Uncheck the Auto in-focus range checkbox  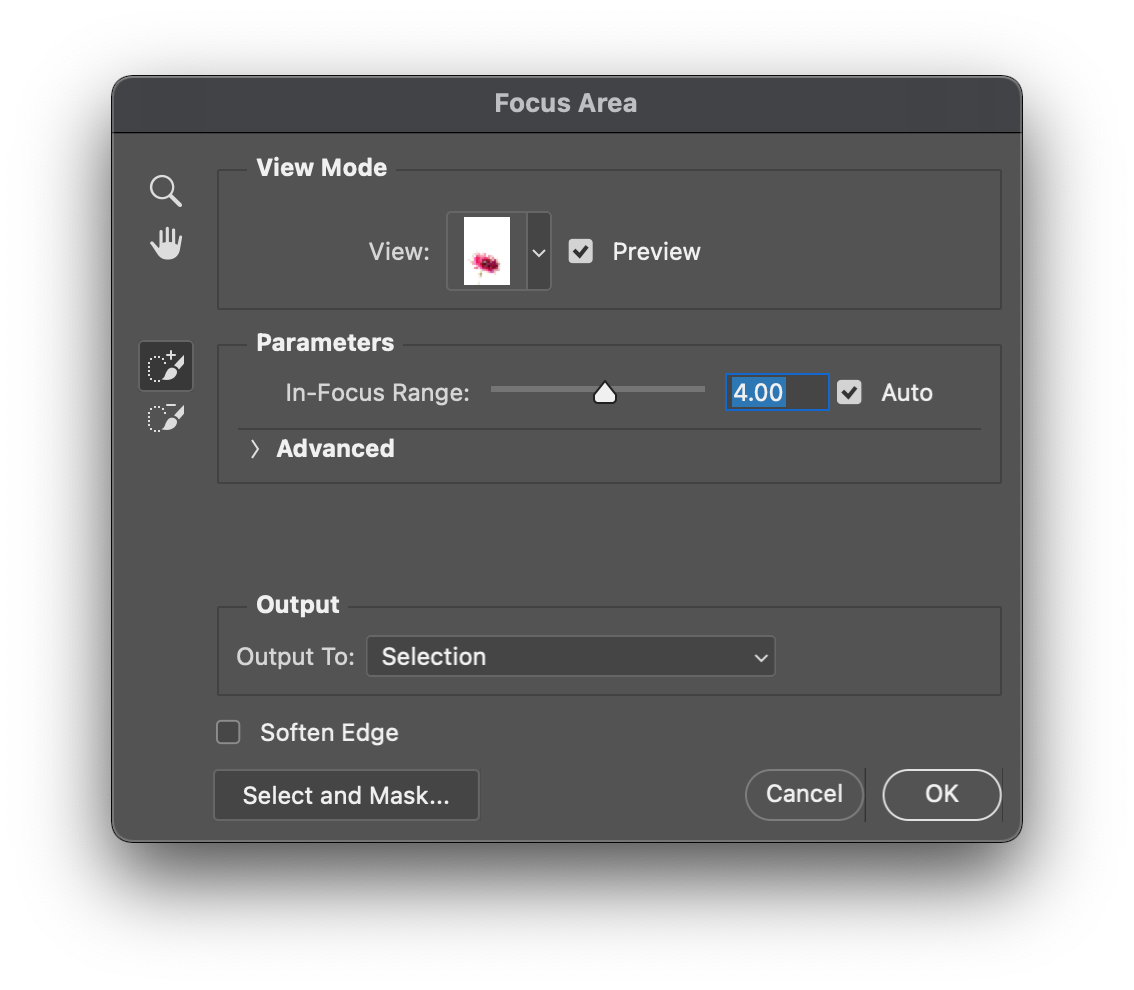(849, 393)
